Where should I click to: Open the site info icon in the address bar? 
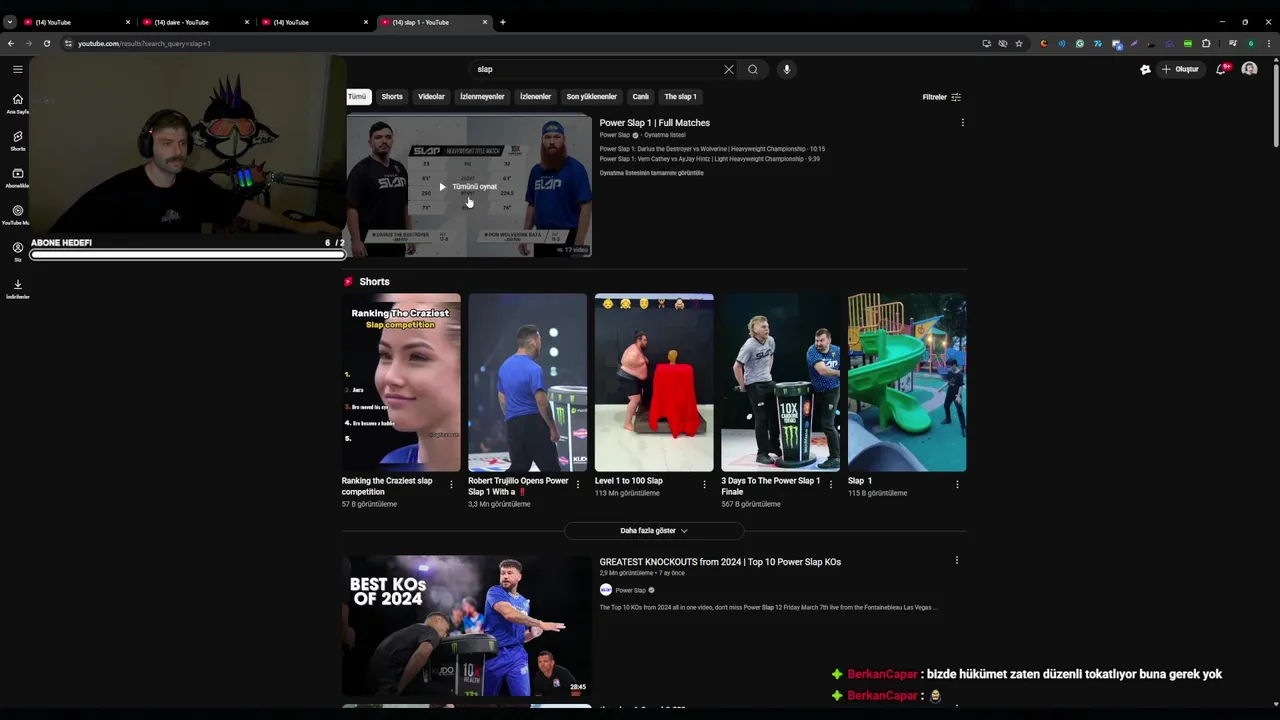point(68,43)
